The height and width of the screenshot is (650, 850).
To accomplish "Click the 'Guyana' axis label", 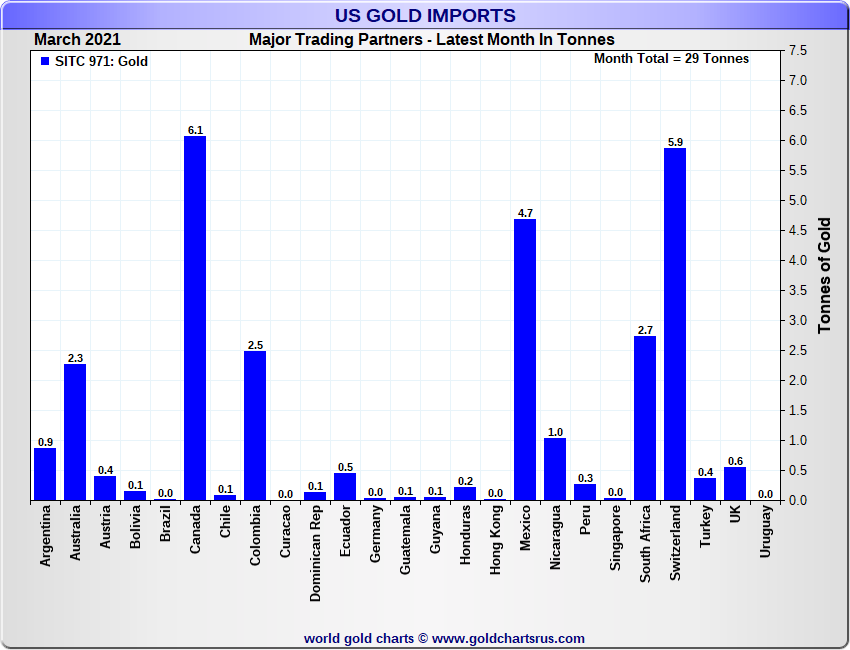I will pos(435,530).
